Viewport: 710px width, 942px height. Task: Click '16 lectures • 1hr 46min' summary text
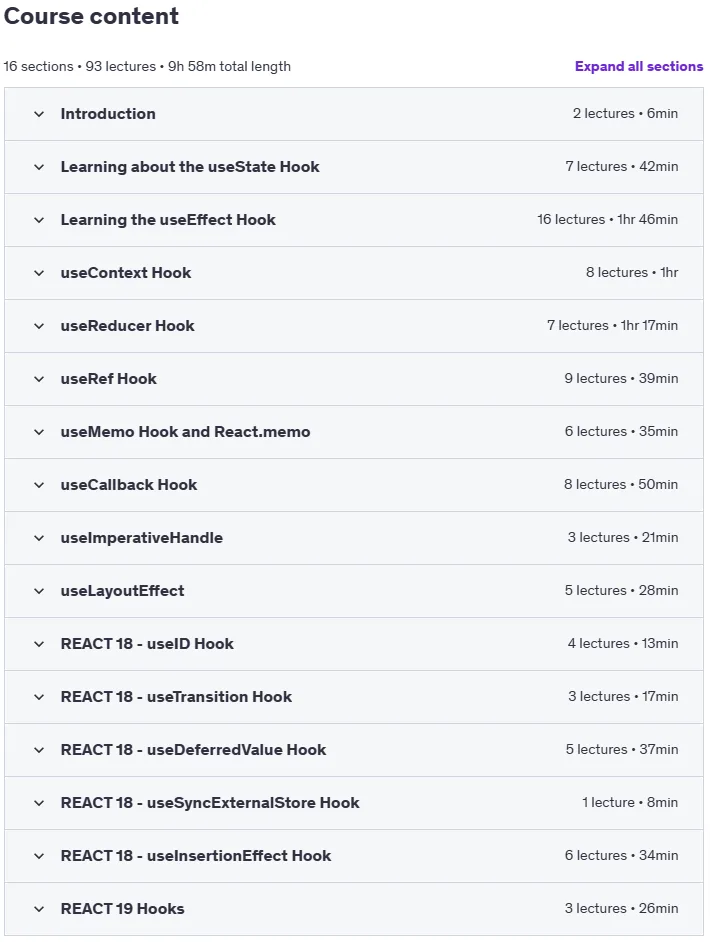click(607, 220)
